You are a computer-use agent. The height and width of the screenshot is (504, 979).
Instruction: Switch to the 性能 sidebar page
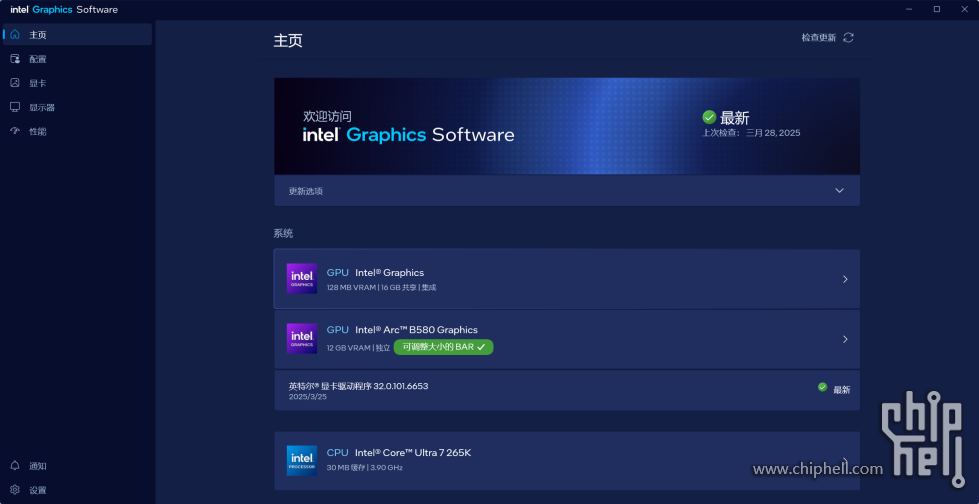pyautogui.click(x=77, y=132)
